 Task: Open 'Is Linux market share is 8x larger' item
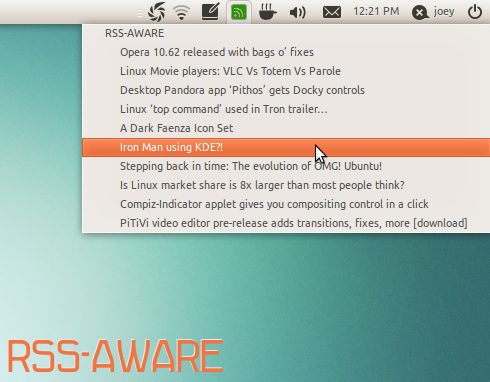[x=286, y=185]
